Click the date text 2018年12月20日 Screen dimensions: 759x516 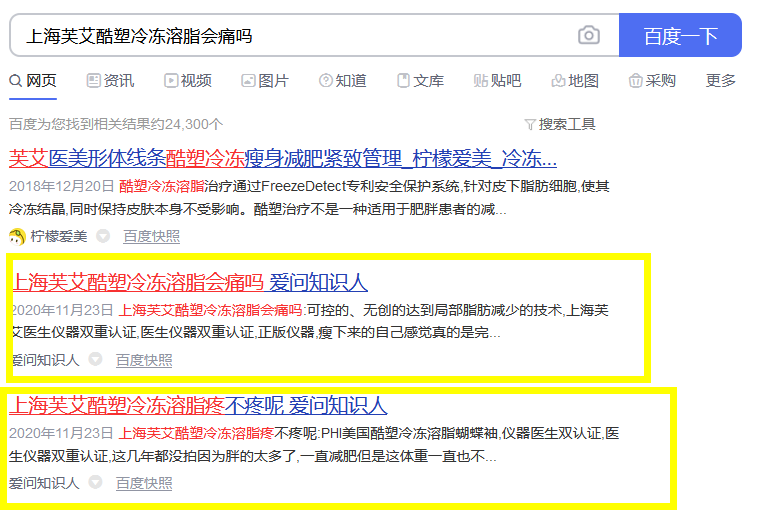coord(61,186)
